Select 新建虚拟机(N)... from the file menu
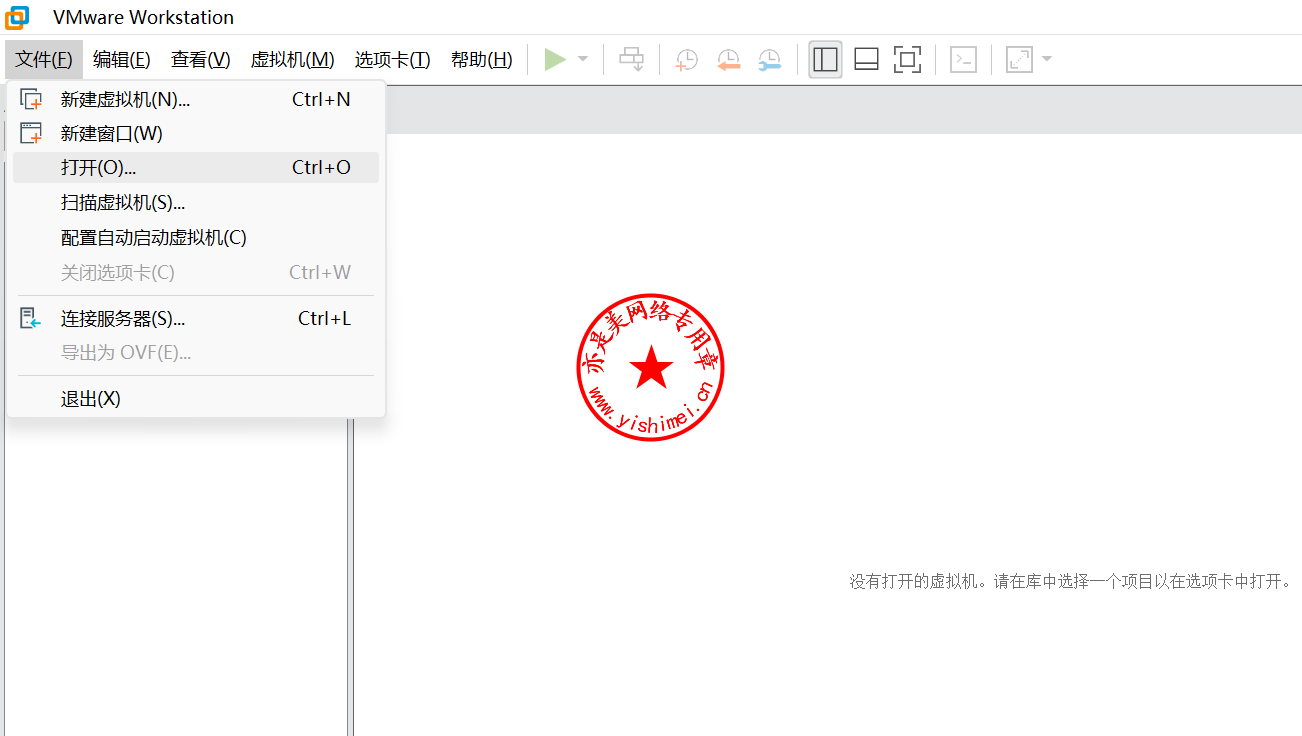Image resolution: width=1302 pixels, height=736 pixels. tap(125, 99)
